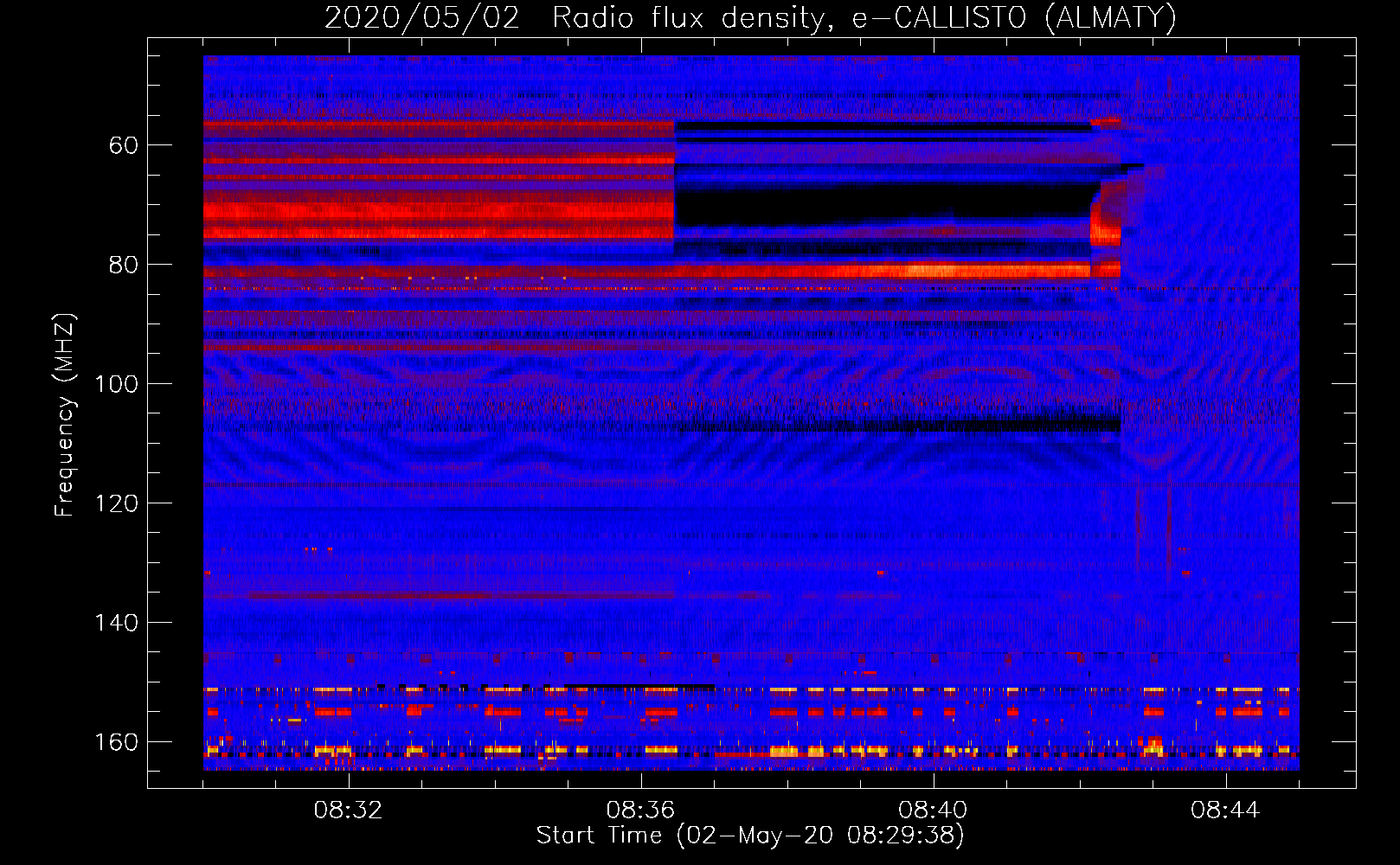
Task: Click the 08:32 time tick label
Action: coord(349,811)
